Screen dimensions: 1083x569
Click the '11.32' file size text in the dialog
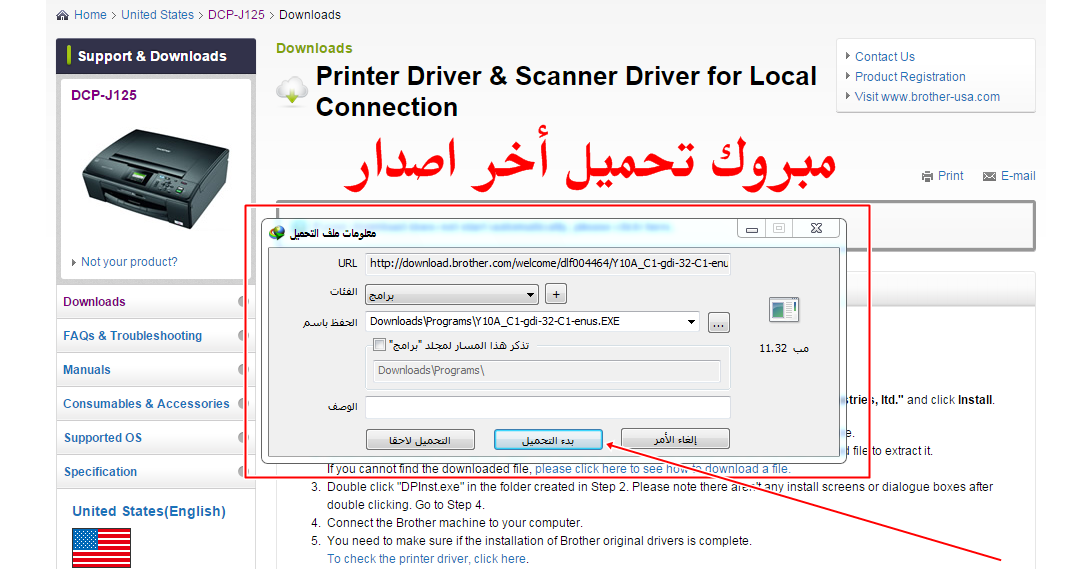pyautogui.click(x=773, y=348)
